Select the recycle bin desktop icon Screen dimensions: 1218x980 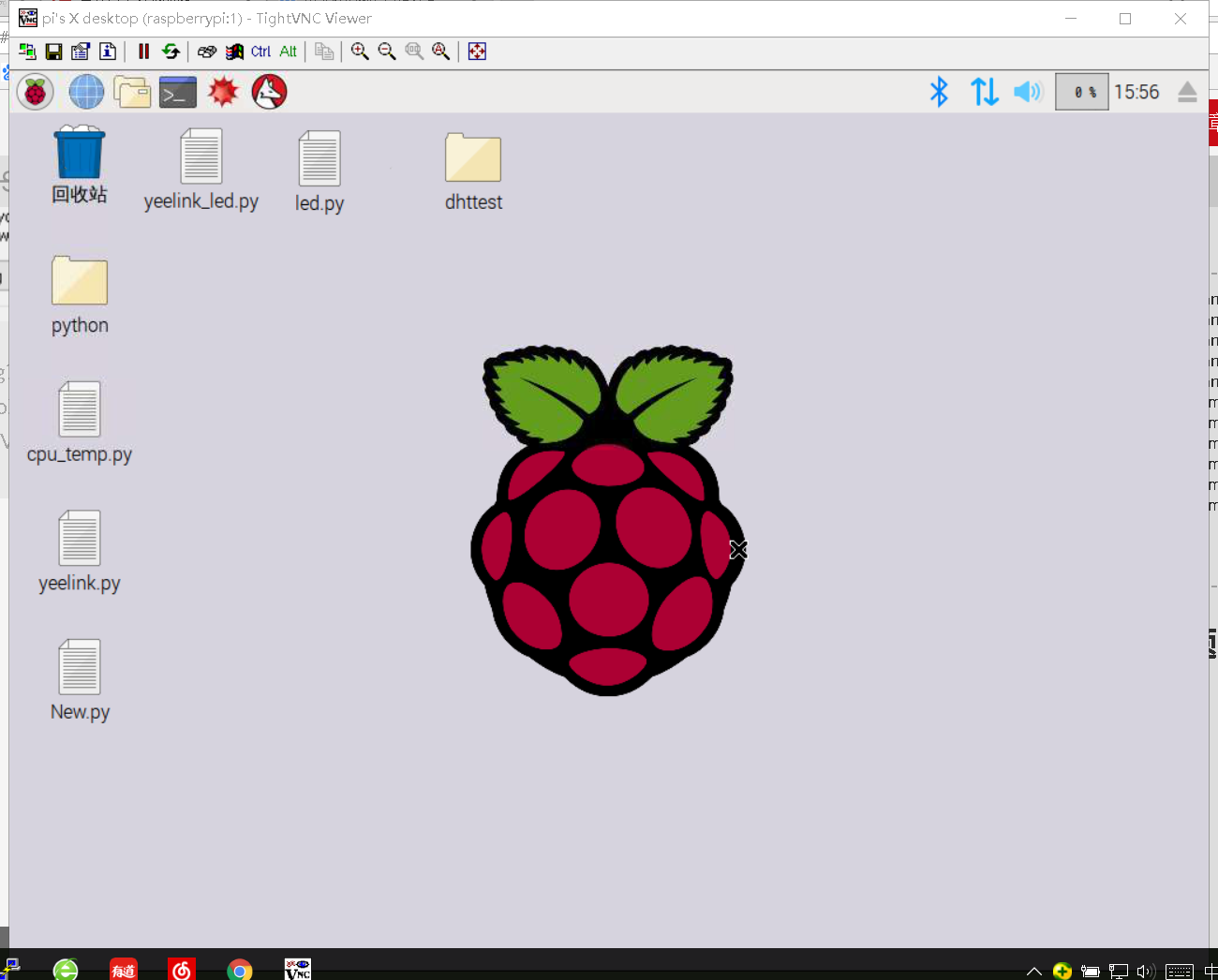(80, 165)
